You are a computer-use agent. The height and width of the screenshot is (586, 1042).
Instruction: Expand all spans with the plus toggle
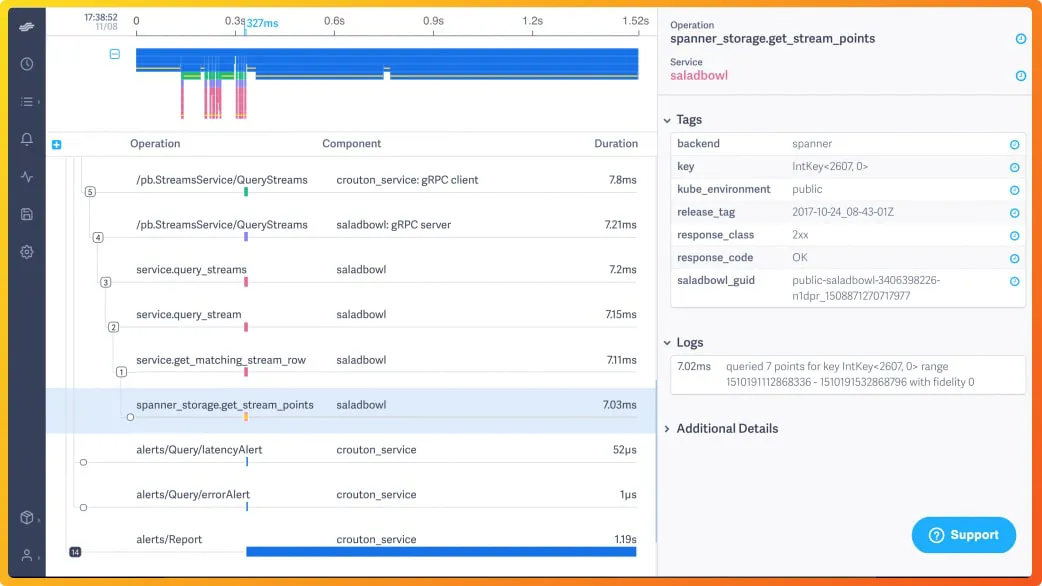tap(56, 144)
